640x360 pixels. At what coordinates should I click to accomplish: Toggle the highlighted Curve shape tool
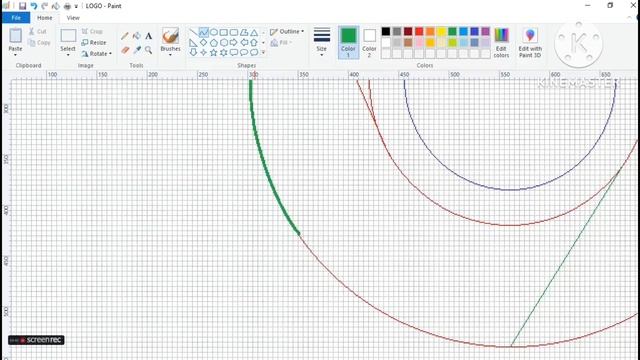click(204, 32)
